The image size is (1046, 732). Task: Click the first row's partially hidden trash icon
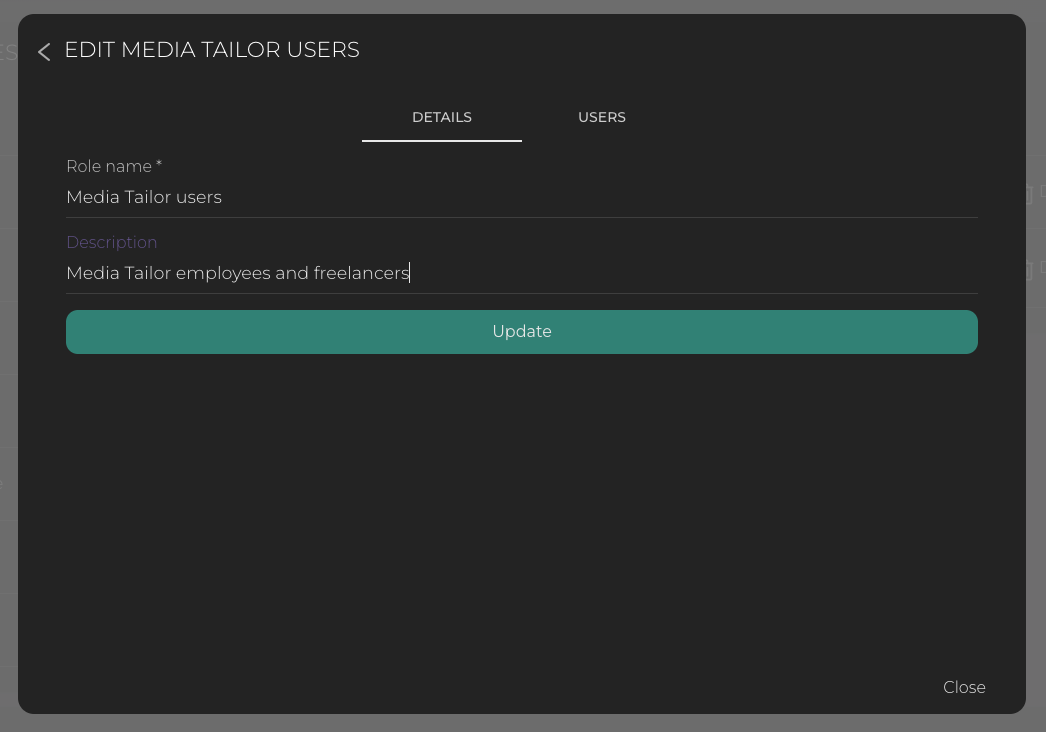tap(1028, 194)
